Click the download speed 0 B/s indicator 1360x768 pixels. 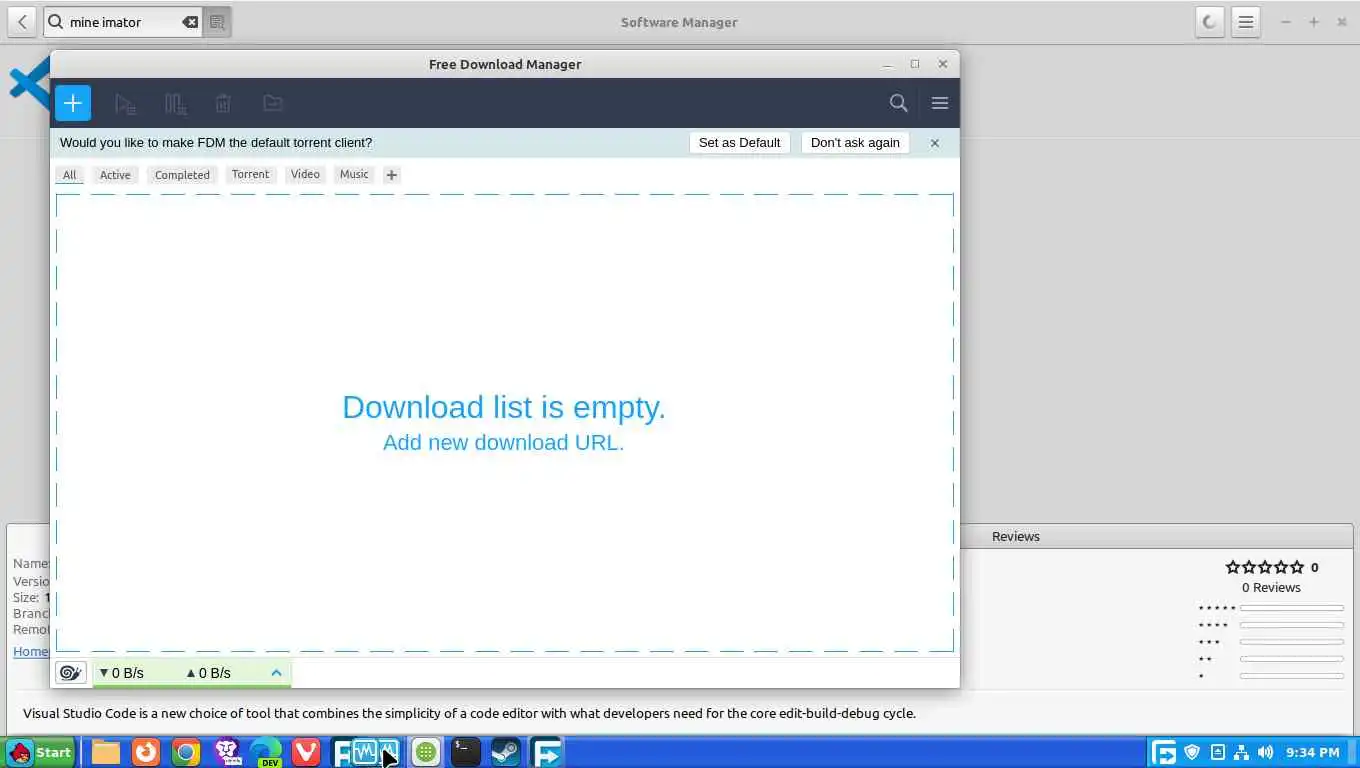(122, 673)
